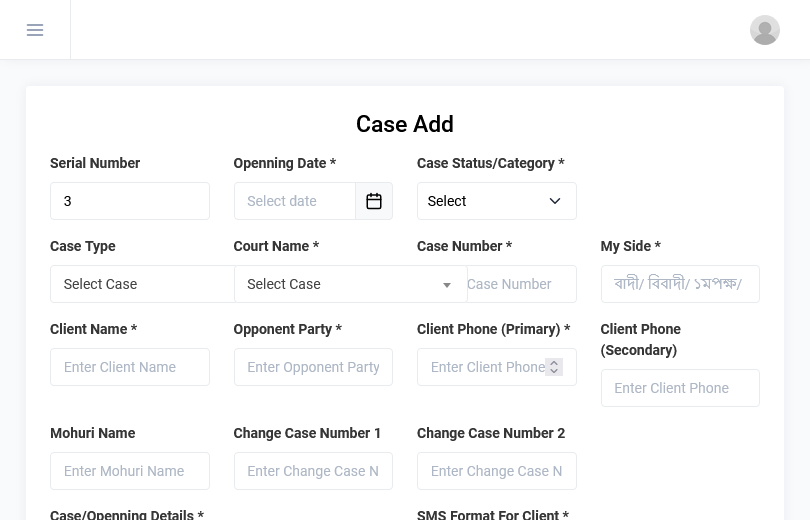Image resolution: width=810 pixels, height=520 pixels.
Task: Select the My Side text field
Action: coord(680,284)
